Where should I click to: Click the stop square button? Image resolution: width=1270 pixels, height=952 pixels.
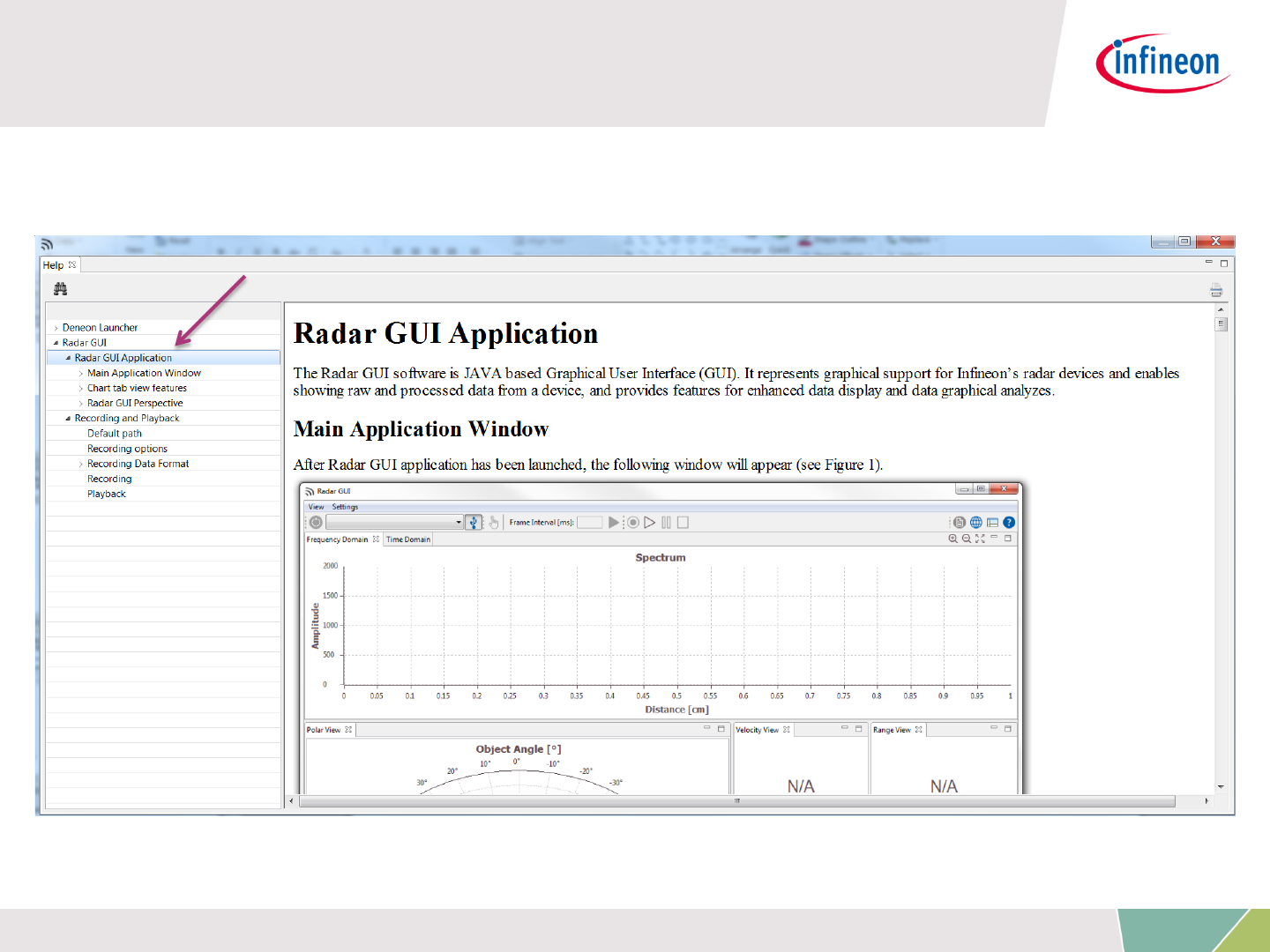[x=683, y=523]
